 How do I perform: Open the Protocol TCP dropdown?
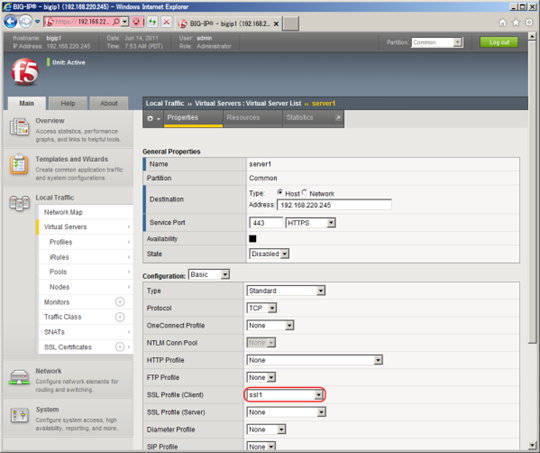point(262,308)
